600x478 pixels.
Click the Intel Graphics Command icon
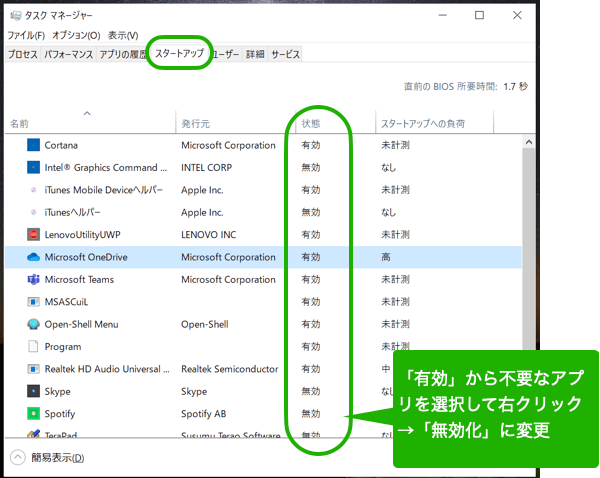(x=34, y=168)
